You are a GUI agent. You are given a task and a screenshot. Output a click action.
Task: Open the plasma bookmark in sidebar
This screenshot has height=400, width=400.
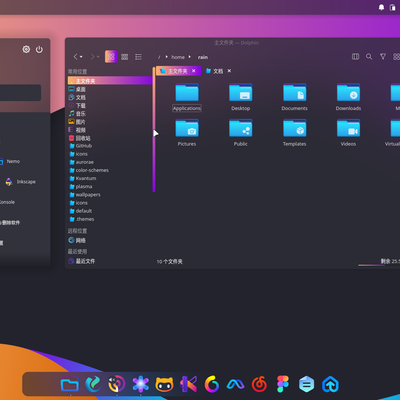click(x=110, y=186)
